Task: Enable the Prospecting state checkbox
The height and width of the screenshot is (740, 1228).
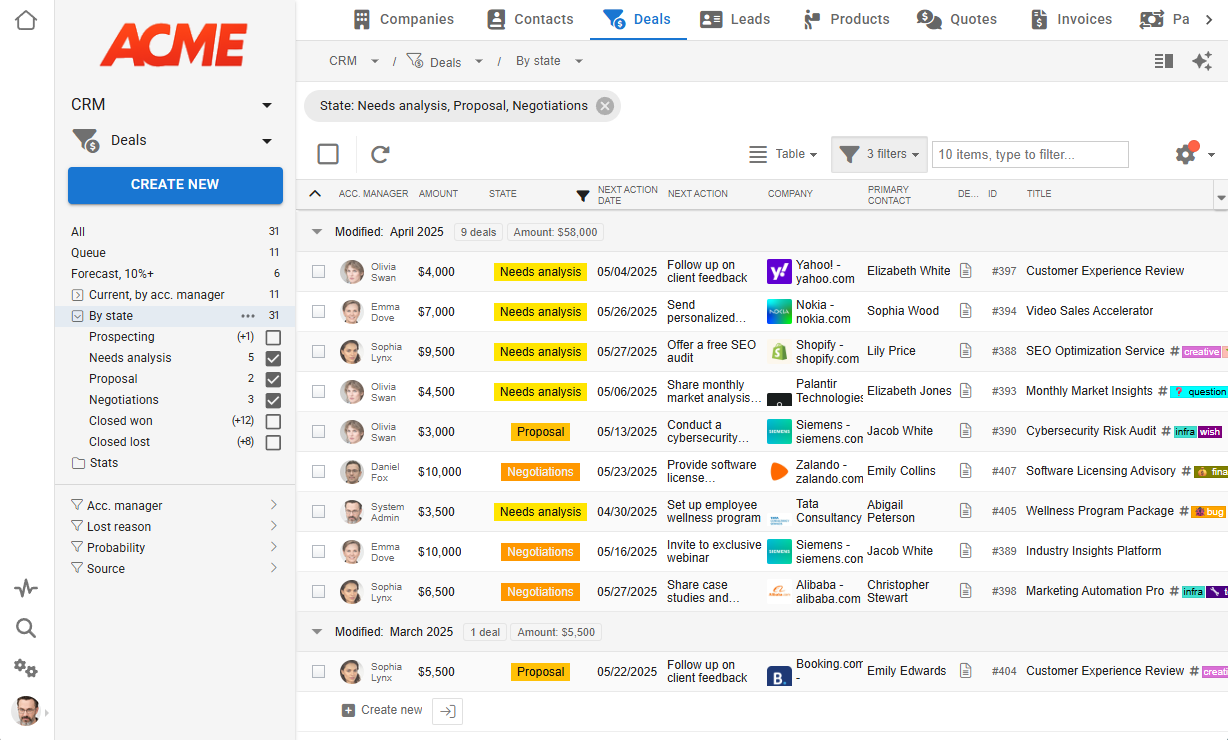Action: [x=273, y=337]
